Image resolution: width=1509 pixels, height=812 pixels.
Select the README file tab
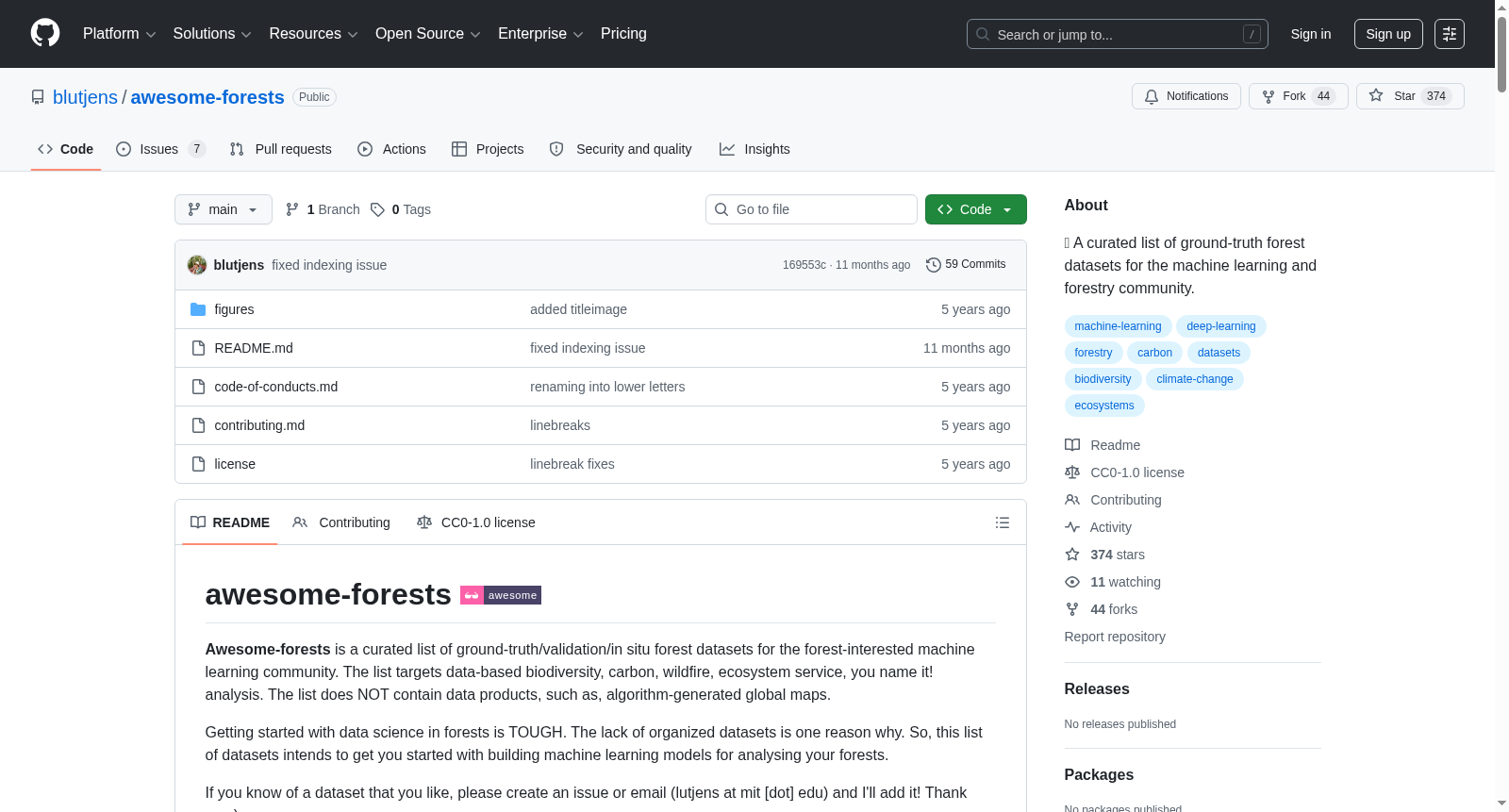tap(230, 522)
